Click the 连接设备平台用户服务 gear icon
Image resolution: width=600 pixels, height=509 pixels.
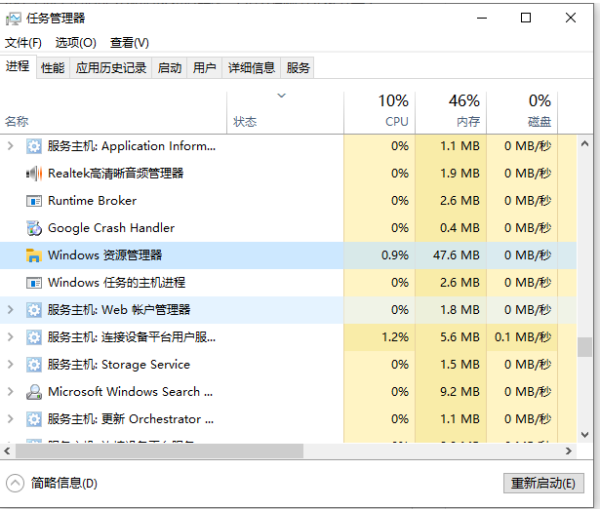[34, 337]
